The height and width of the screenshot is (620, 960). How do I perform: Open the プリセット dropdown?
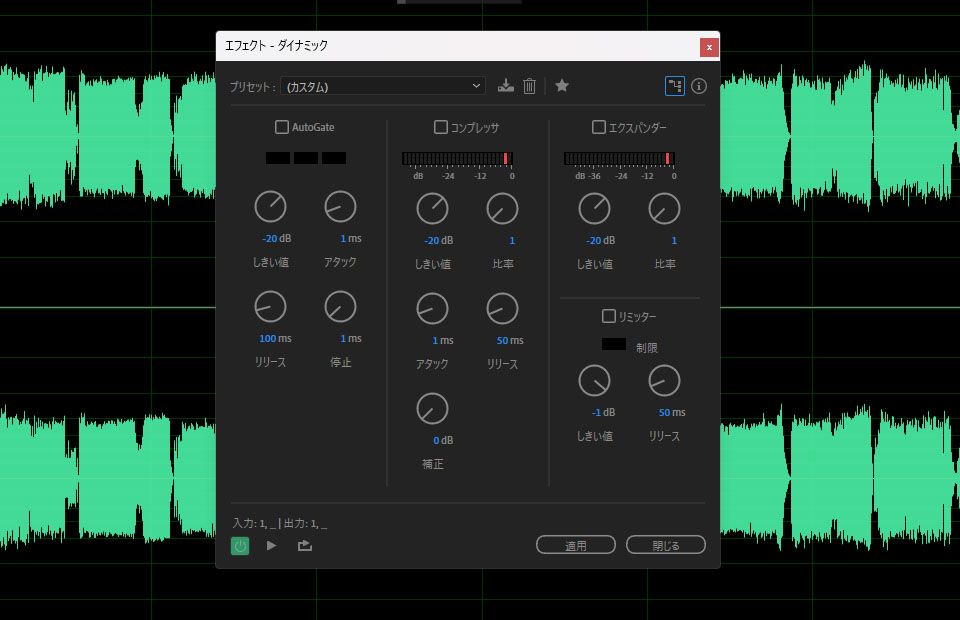click(383, 86)
